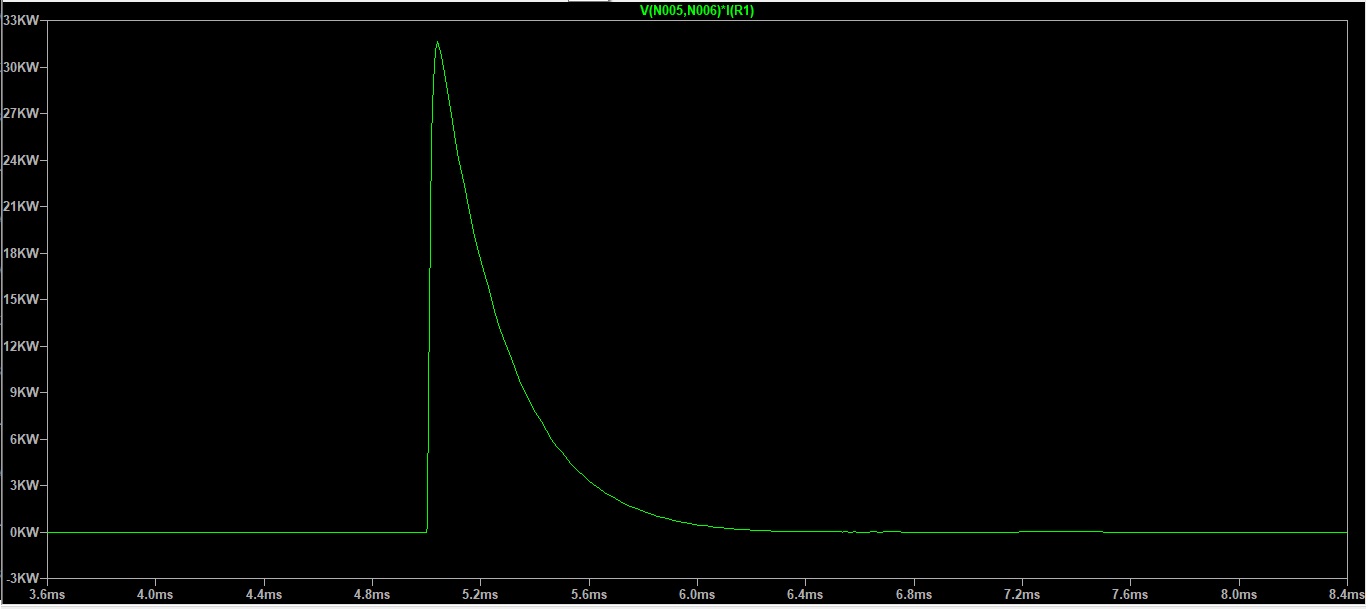This screenshot has height=609, width=1368.
Task: Click the 18KW vertical axis label
Action: click(x=21, y=254)
